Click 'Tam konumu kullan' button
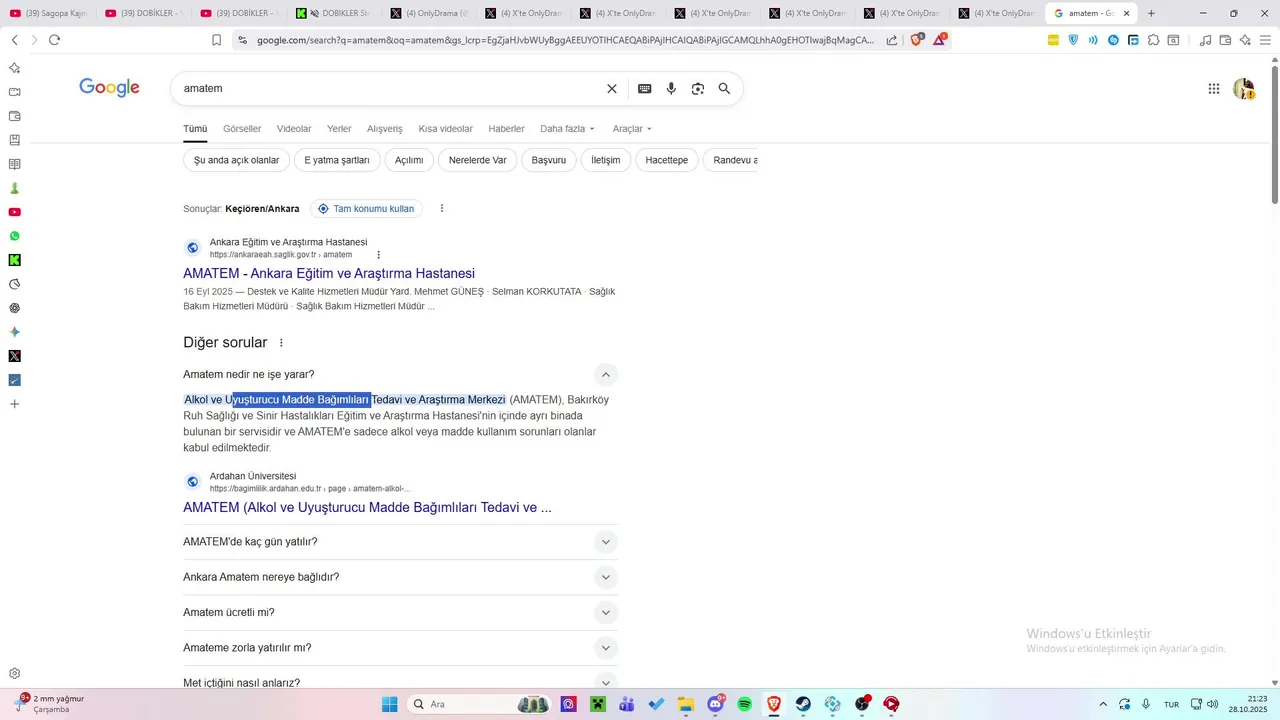The image size is (1280, 720). point(366,209)
